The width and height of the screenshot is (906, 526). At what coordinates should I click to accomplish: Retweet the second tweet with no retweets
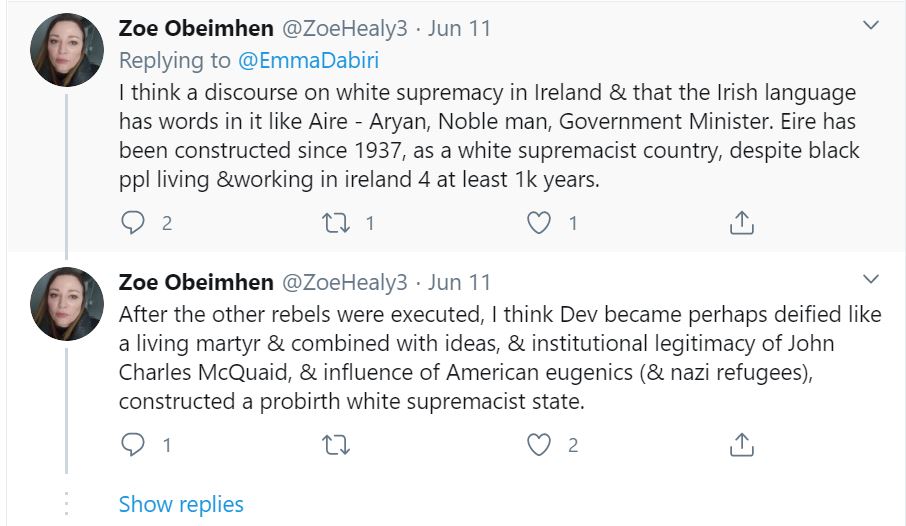tap(336, 445)
